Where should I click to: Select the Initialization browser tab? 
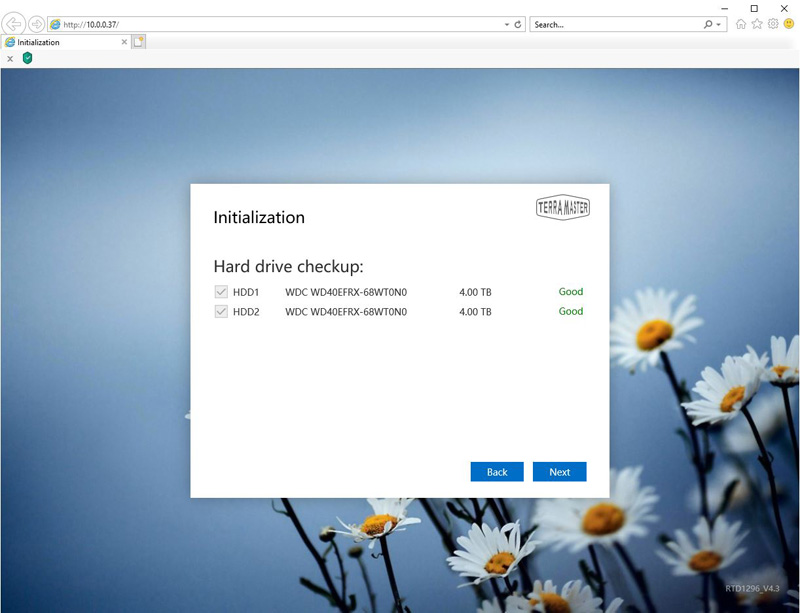click(x=60, y=42)
